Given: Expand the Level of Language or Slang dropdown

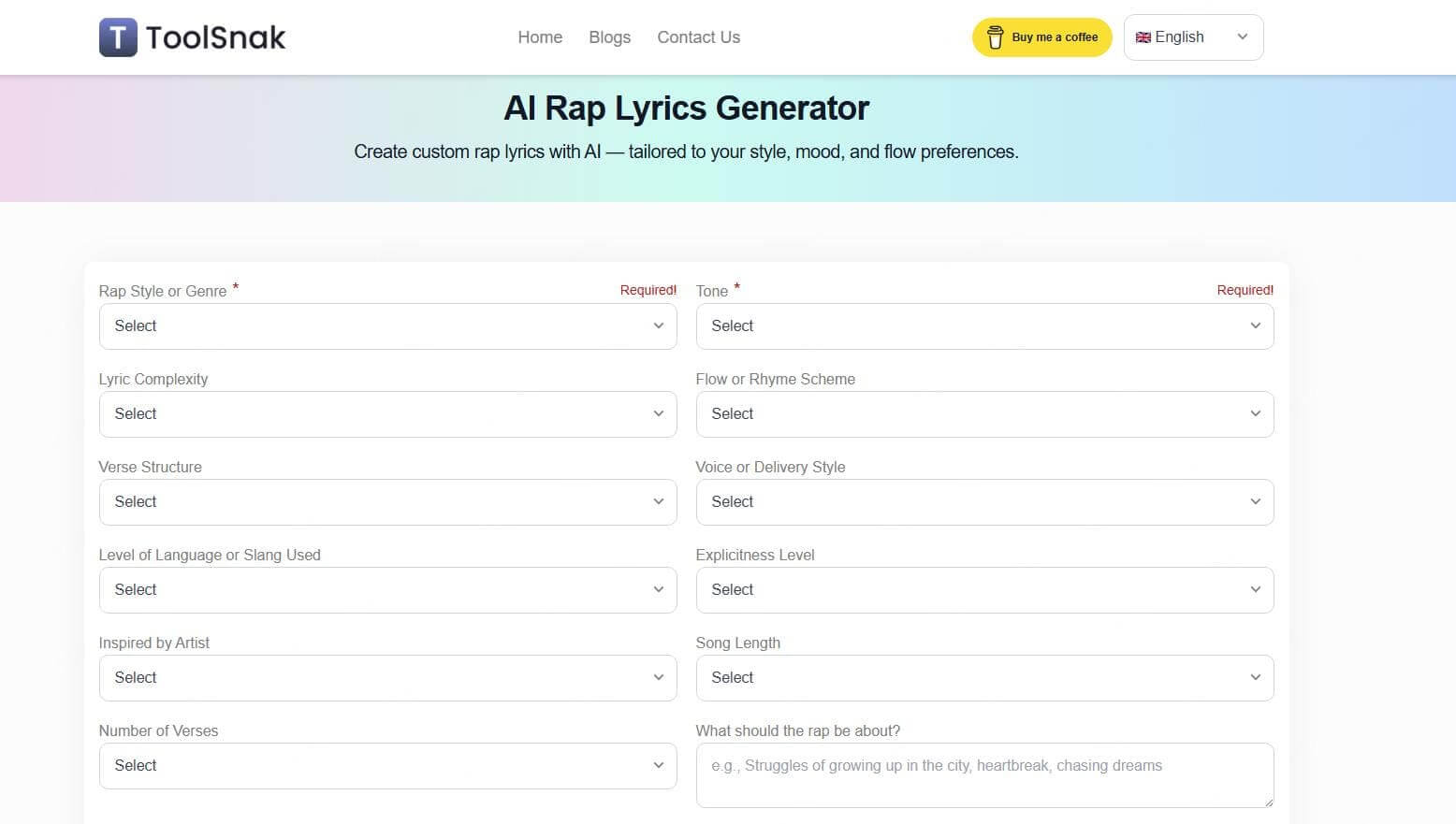Looking at the screenshot, I should pyautogui.click(x=387, y=589).
